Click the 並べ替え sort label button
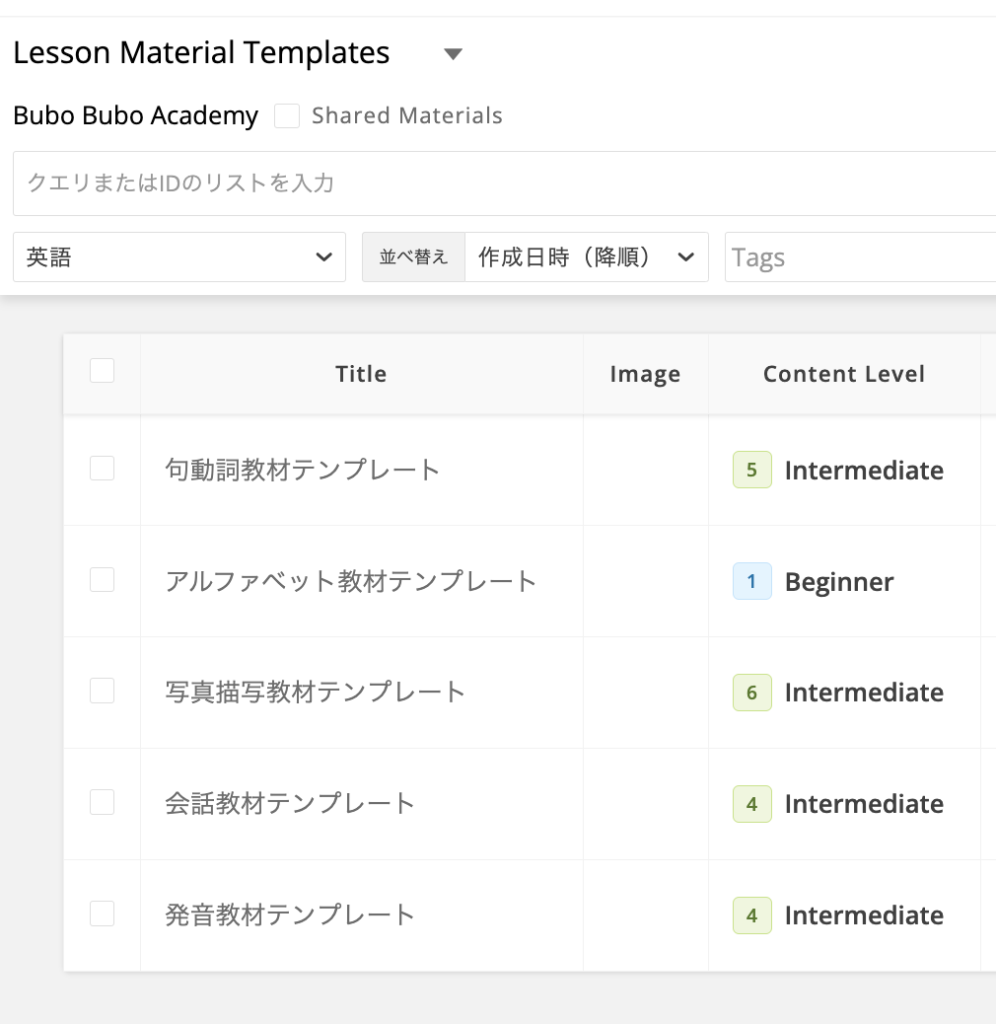Screen dimensions: 996x1024 click(413, 257)
